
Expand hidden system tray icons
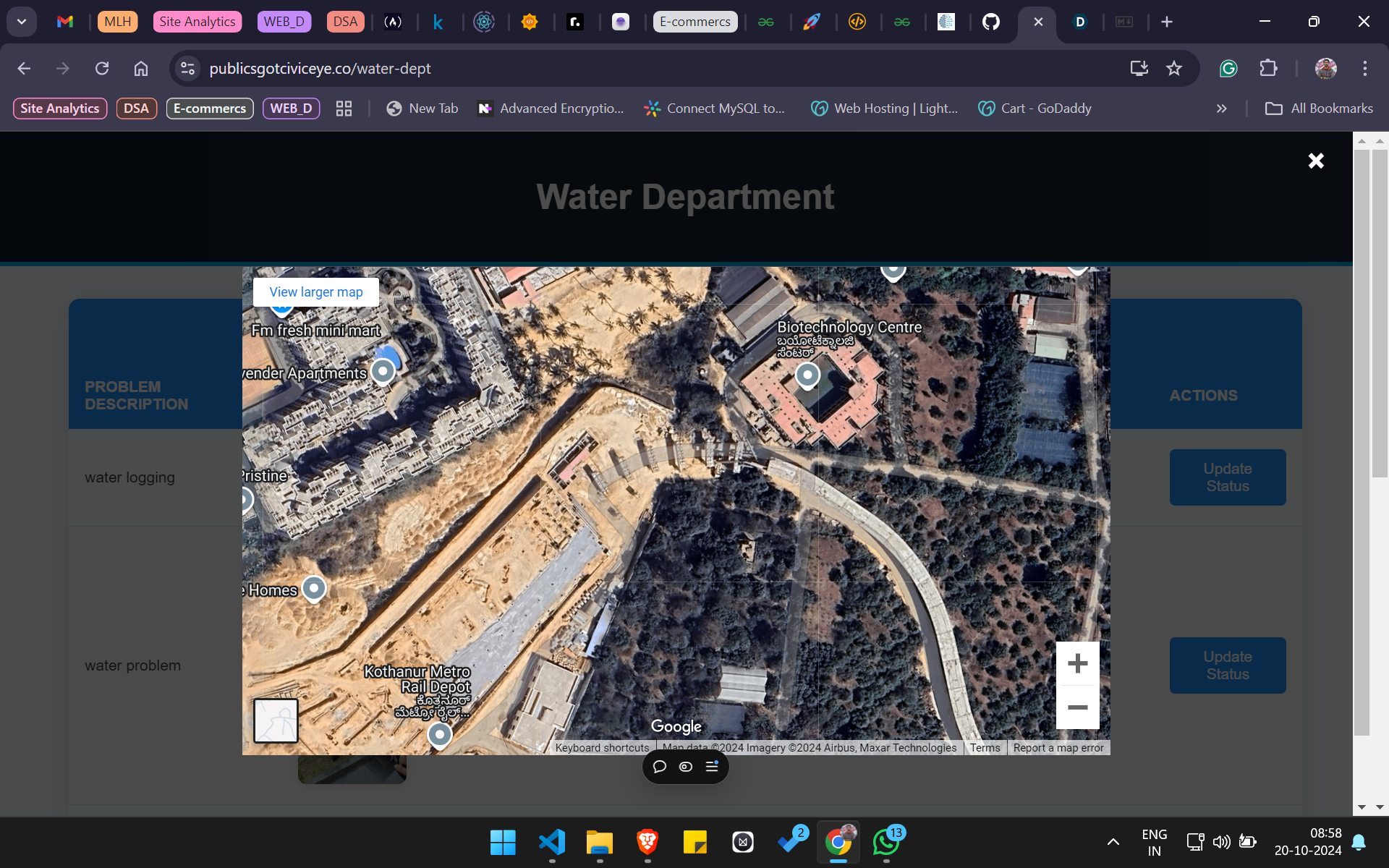(1113, 842)
